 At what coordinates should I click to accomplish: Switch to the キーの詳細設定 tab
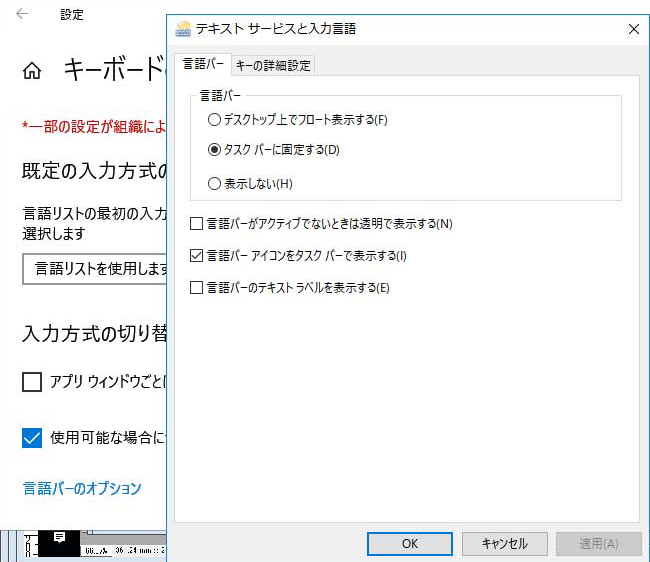(x=273, y=66)
